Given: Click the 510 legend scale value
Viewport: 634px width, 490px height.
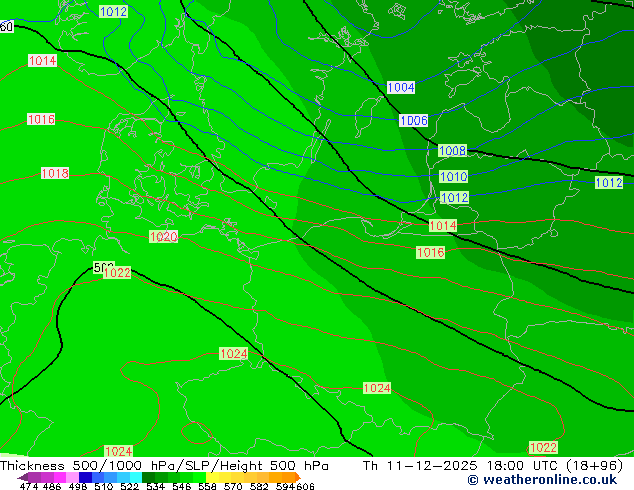Looking at the screenshot, I should (104, 486).
